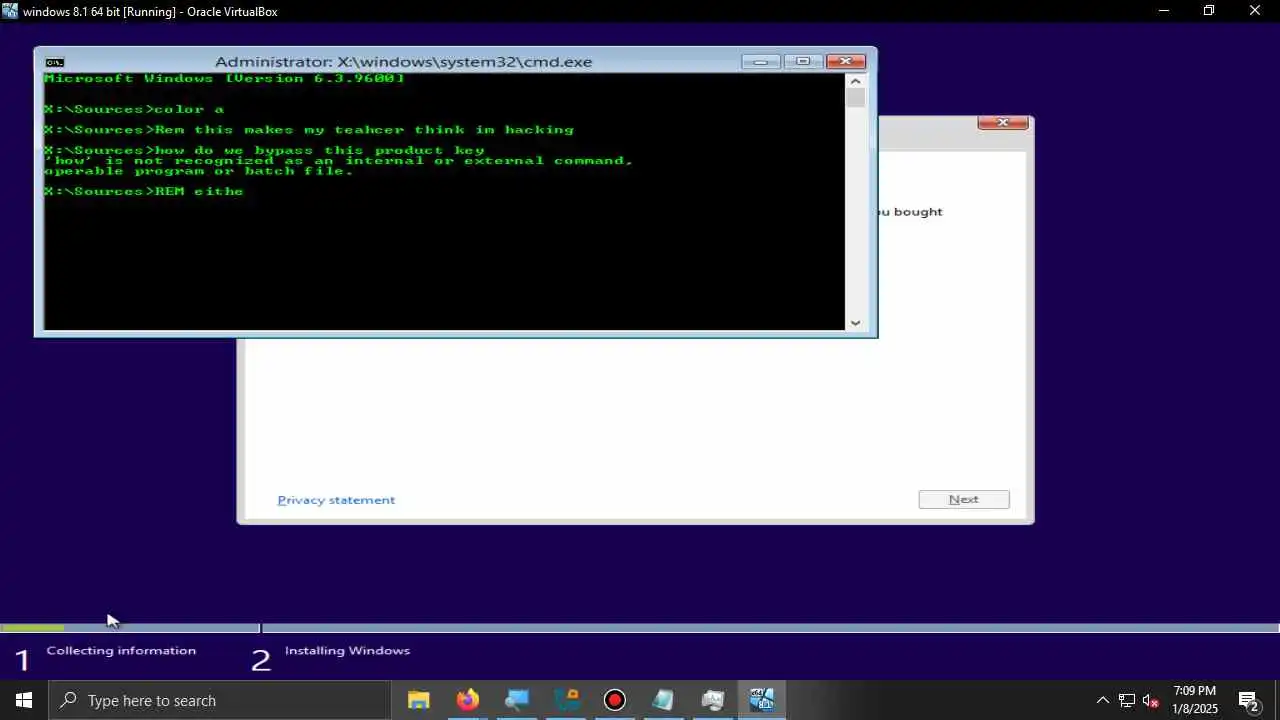The width and height of the screenshot is (1280, 720).
Task: Open the Privacy statement link
Action: (x=336, y=500)
